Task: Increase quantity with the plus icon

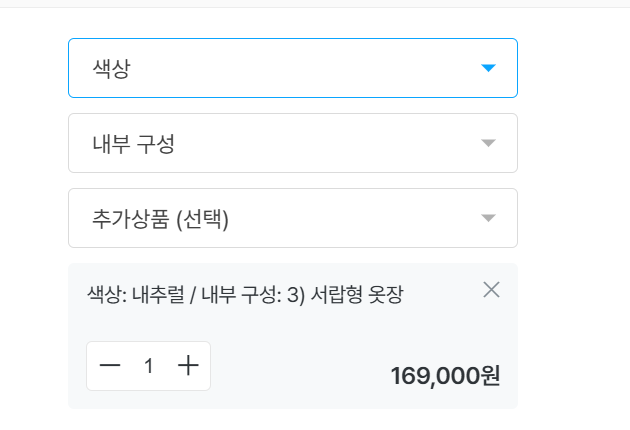Action: pyautogui.click(x=188, y=365)
